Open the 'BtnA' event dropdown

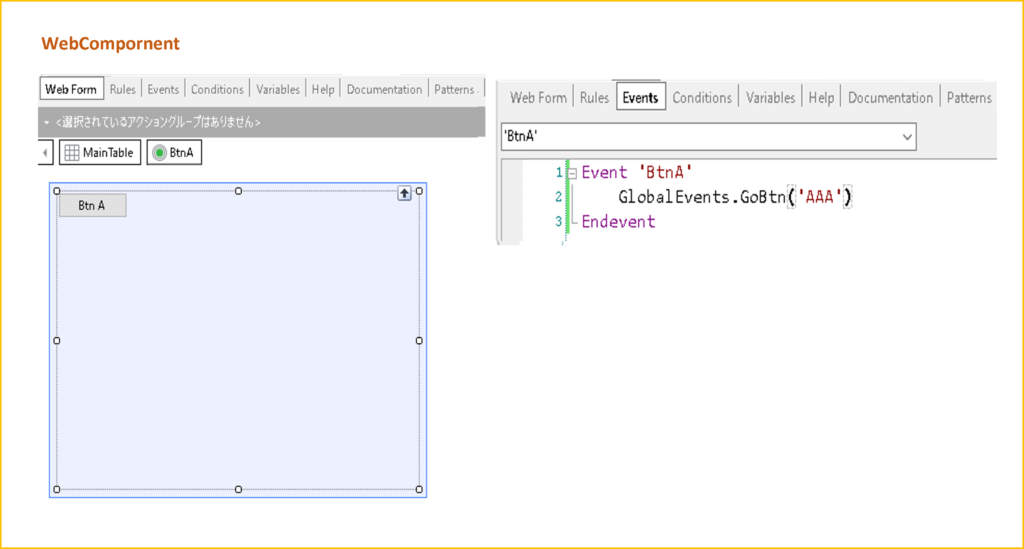[x=709, y=136]
